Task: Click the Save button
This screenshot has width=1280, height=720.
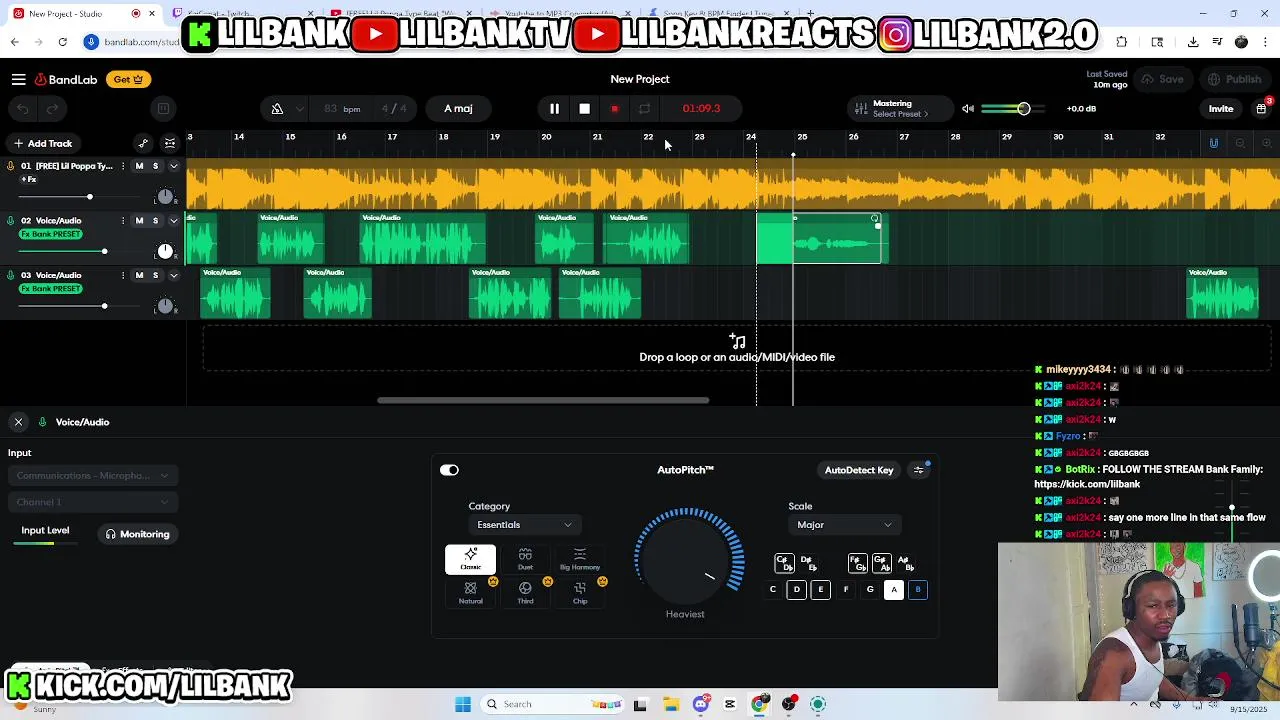Action: click(x=1162, y=79)
